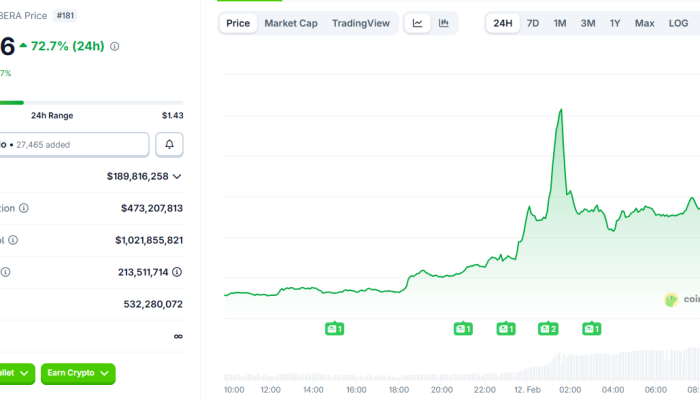Select the 1Y time range
700x400 pixels.
tap(615, 23)
